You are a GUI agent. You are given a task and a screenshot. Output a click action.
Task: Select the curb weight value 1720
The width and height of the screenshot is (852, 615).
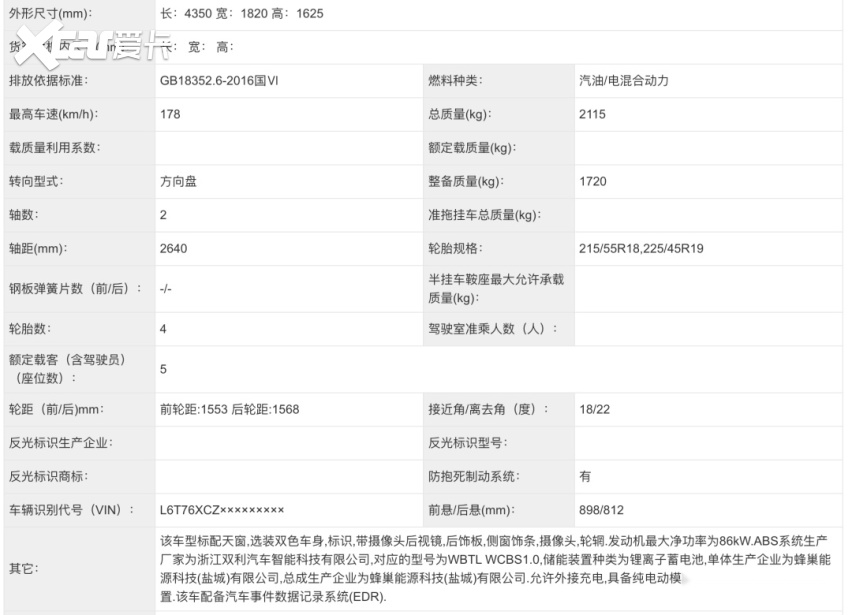pos(593,181)
